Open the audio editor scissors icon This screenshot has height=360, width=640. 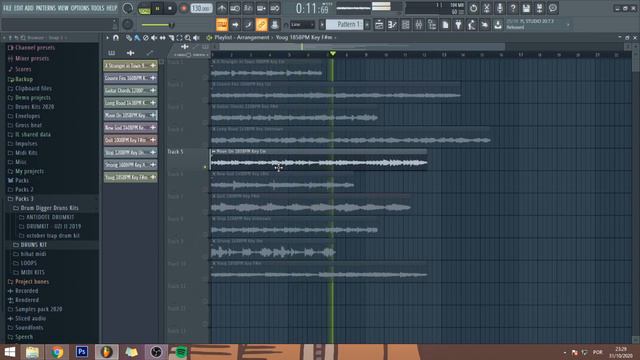pyautogui.click(x=487, y=8)
